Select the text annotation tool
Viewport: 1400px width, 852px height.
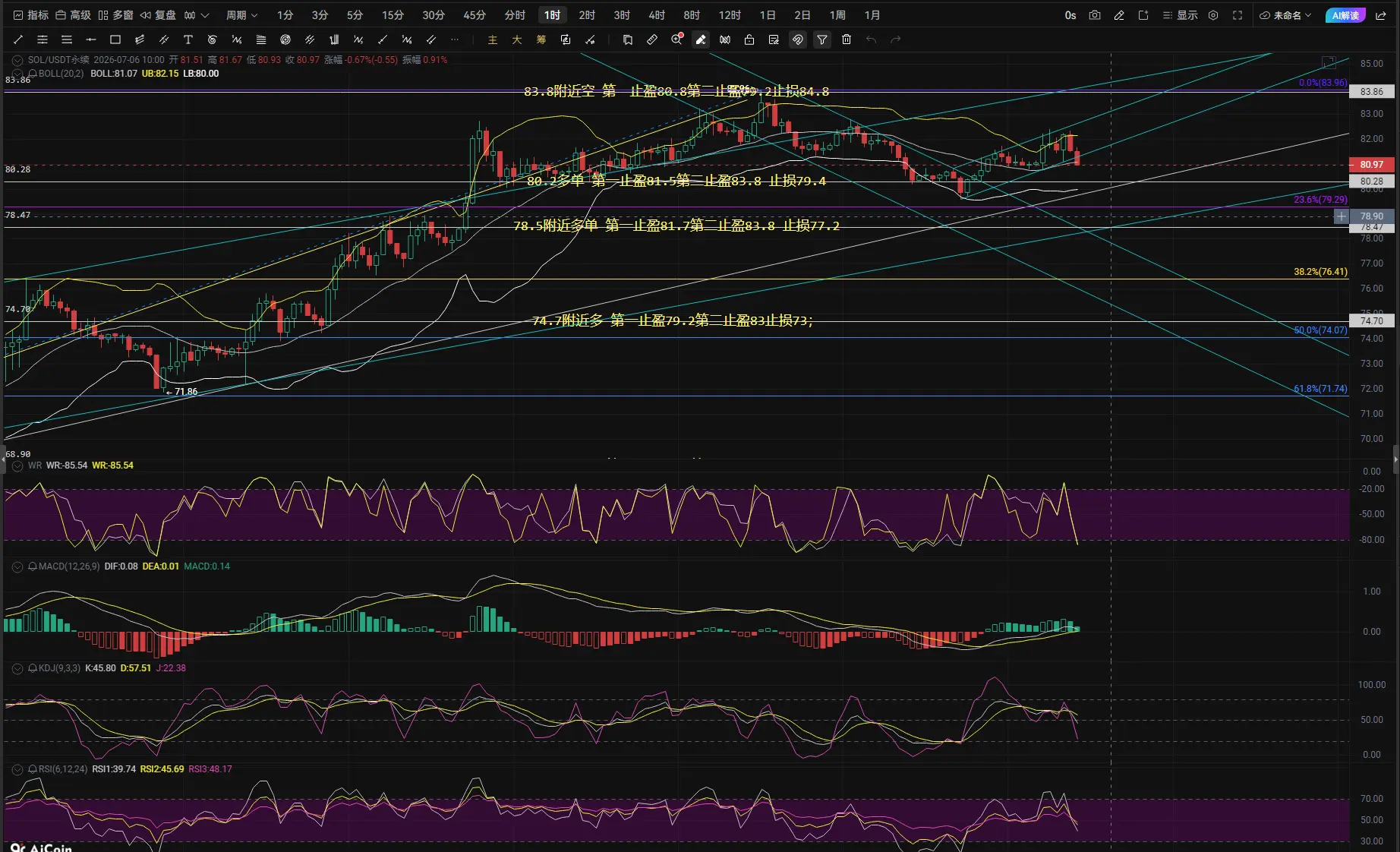coord(188,39)
